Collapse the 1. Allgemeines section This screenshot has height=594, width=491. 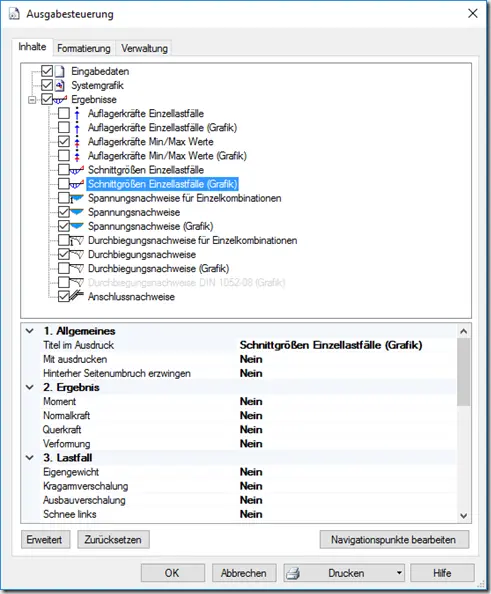pos(30,331)
